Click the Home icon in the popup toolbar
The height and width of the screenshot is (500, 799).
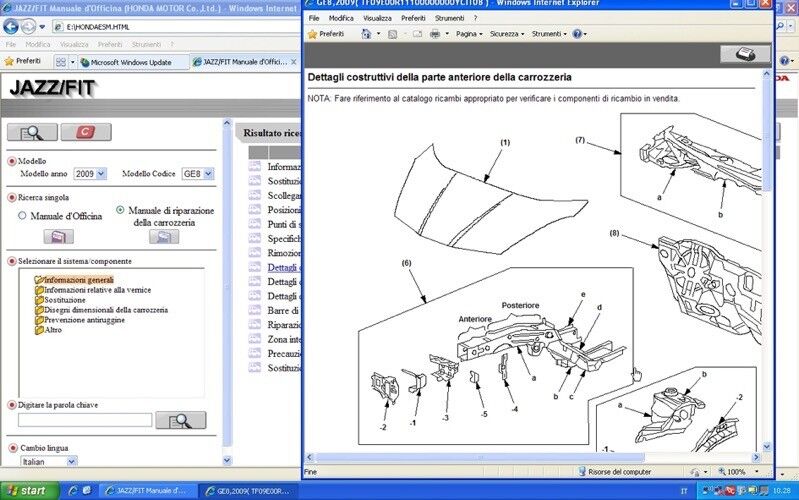[366, 34]
